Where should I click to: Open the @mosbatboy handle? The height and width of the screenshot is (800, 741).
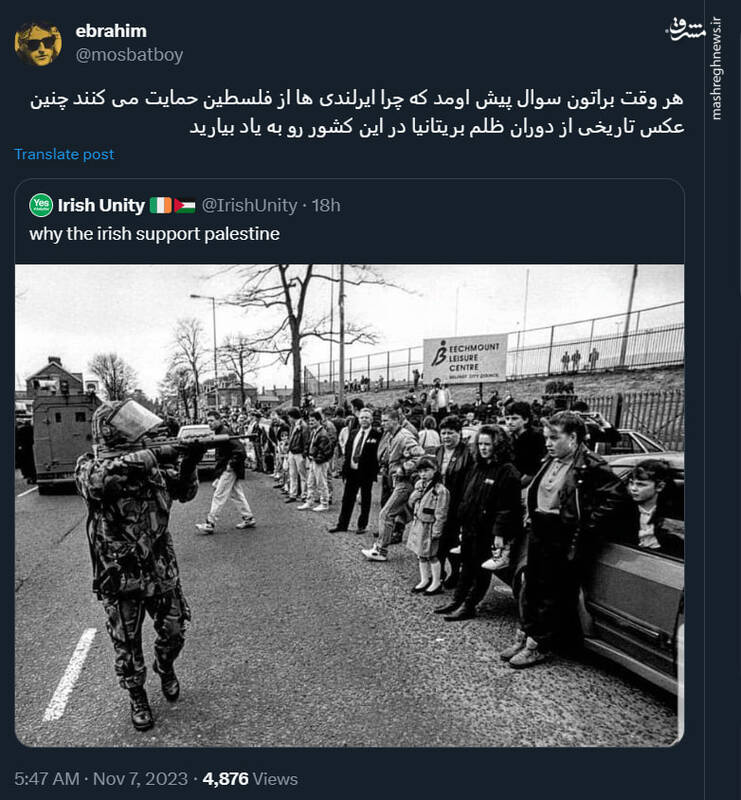[129, 55]
